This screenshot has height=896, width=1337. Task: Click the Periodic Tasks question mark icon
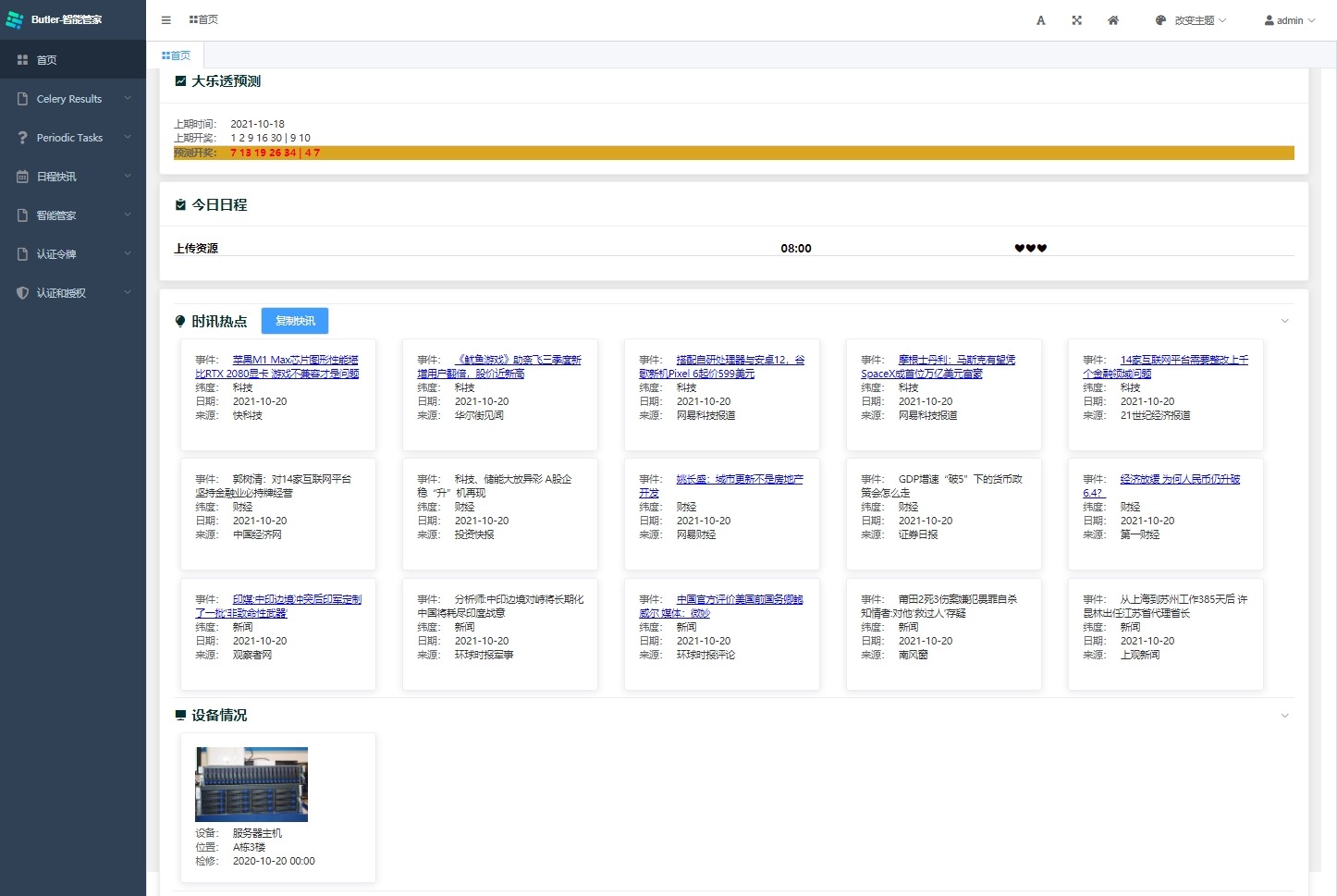[x=22, y=138]
